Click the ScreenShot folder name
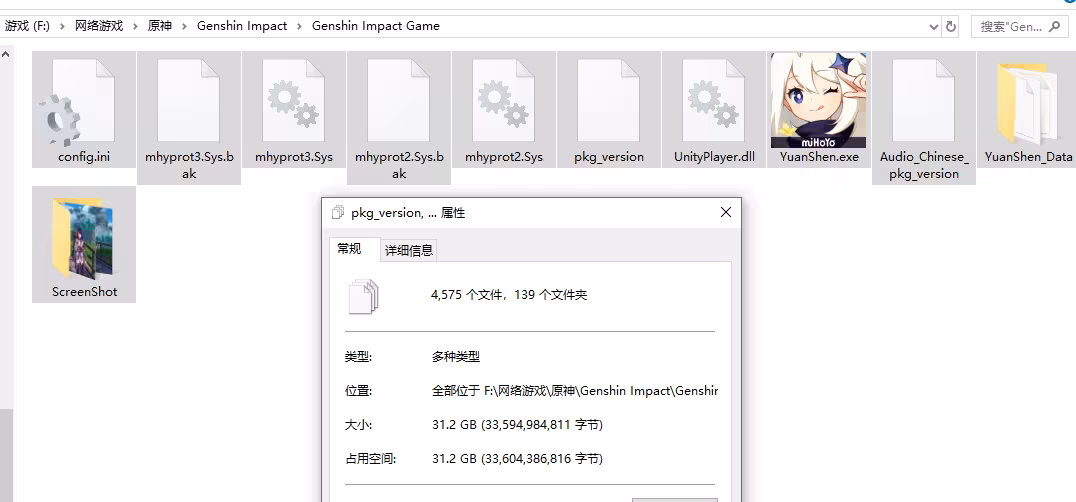1076x502 pixels. (84, 291)
